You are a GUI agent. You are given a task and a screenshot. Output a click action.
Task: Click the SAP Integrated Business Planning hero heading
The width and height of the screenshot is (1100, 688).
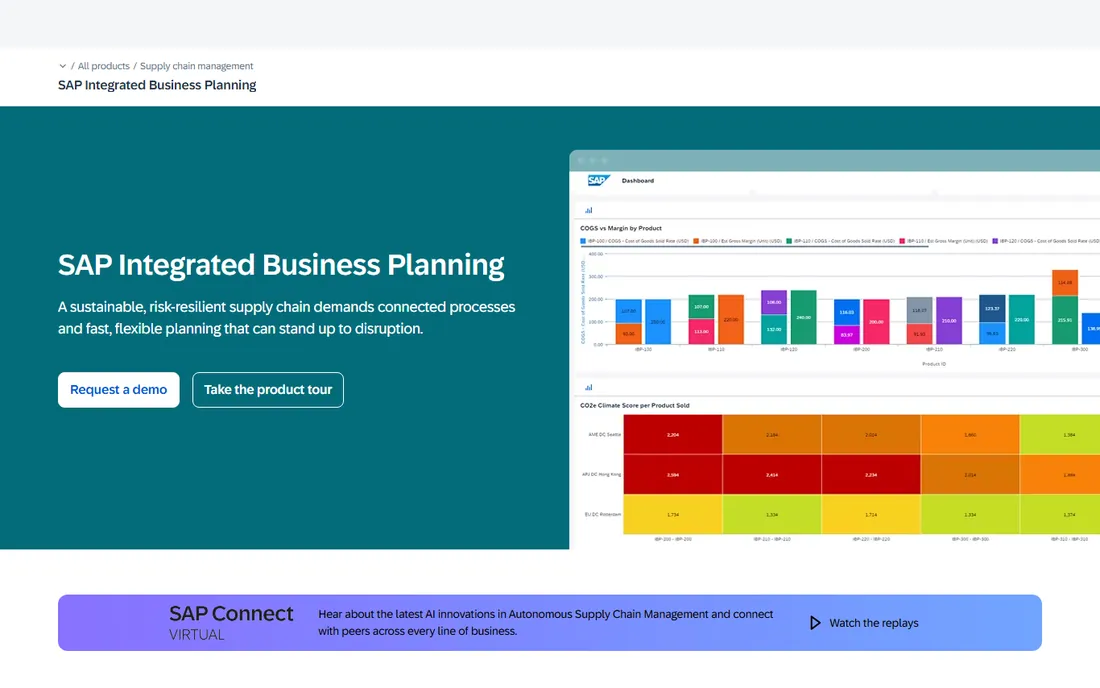pos(281,265)
